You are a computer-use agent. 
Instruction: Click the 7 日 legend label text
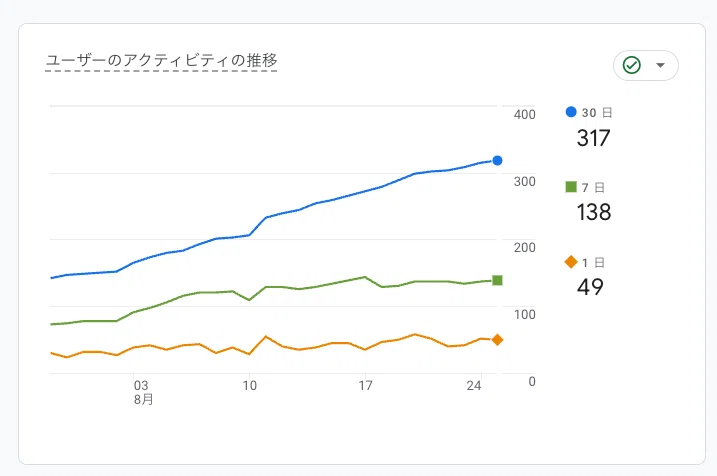tap(593, 187)
